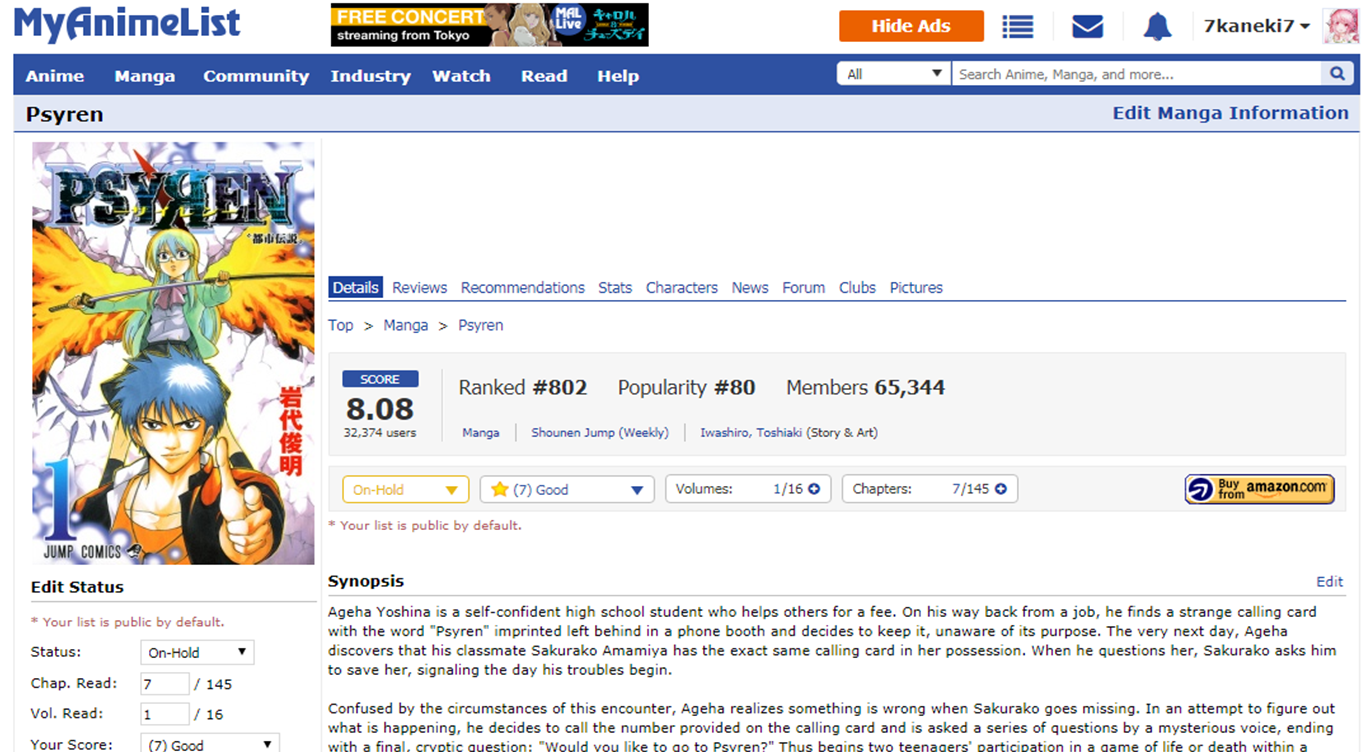Switch to the Characters tab
1371x752 pixels.
click(681, 288)
